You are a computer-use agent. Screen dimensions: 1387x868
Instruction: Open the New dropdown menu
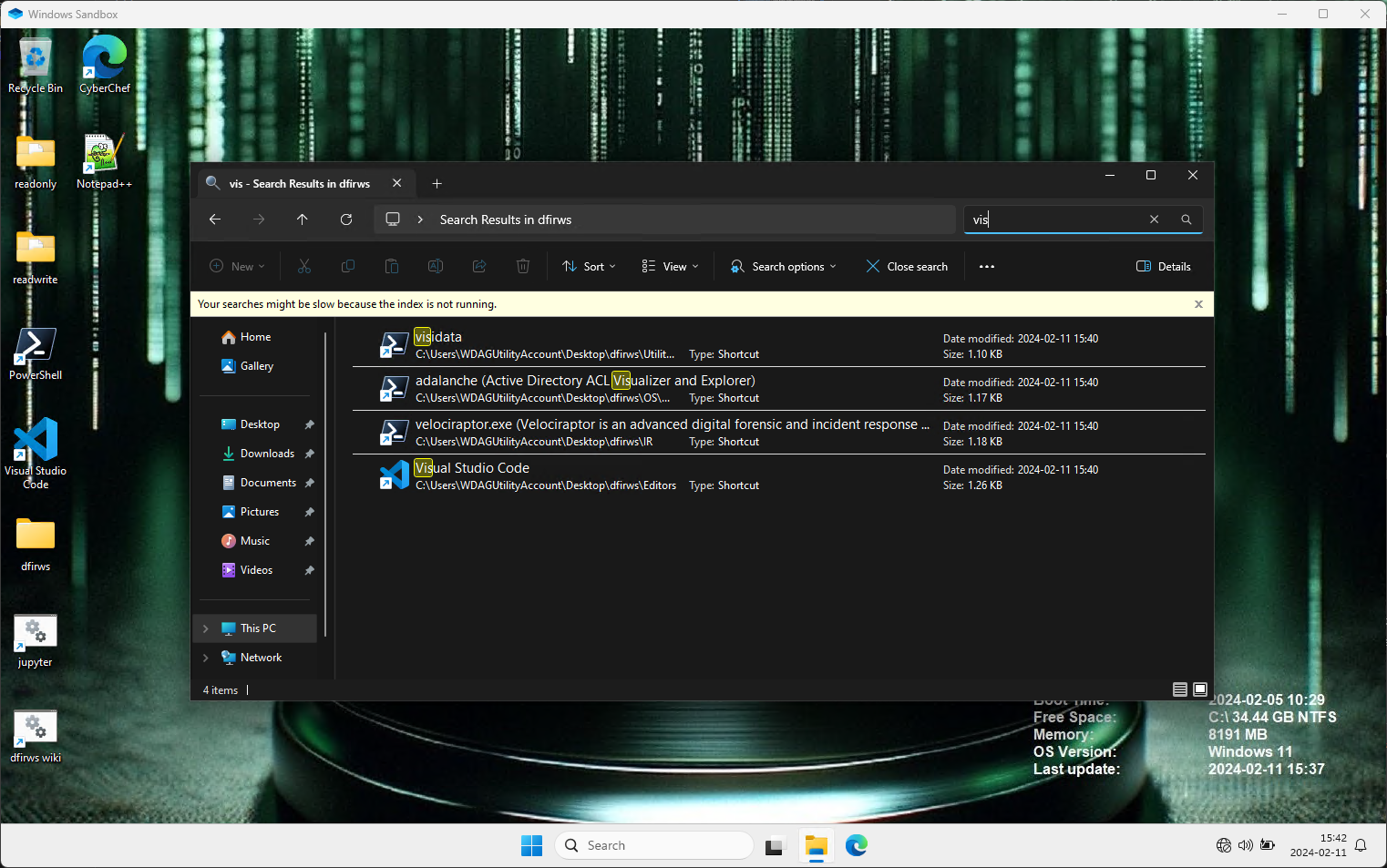pos(237,266)
